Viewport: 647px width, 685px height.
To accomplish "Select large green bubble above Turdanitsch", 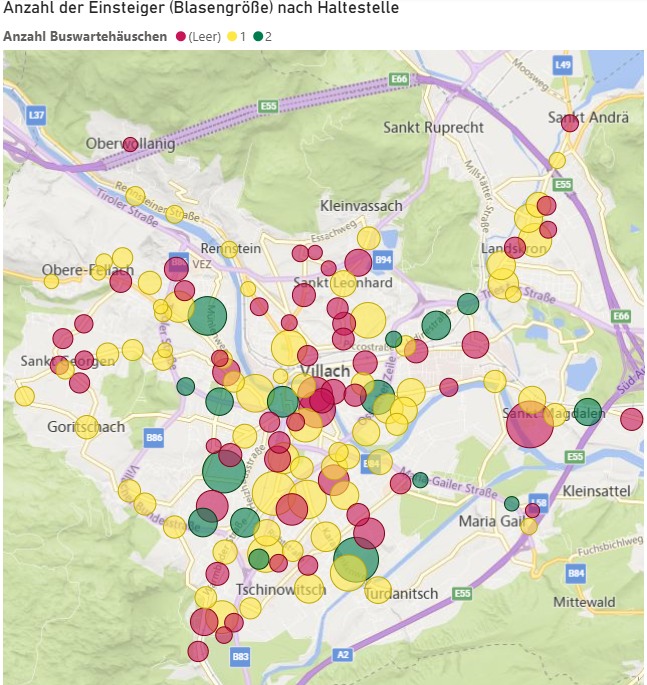I will tap(356, 558).
